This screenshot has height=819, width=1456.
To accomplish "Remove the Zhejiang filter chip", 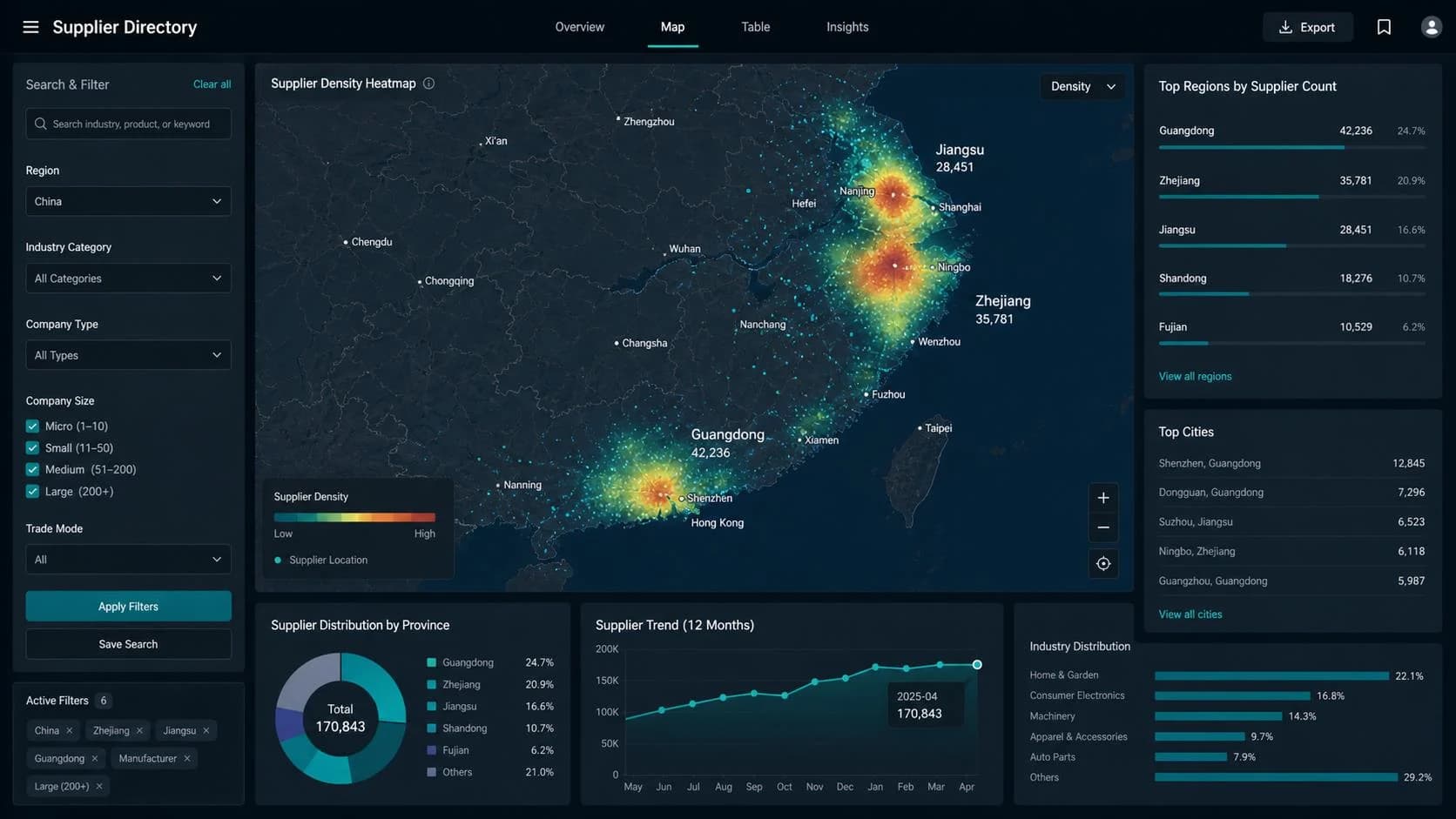I will coord(139,730).
